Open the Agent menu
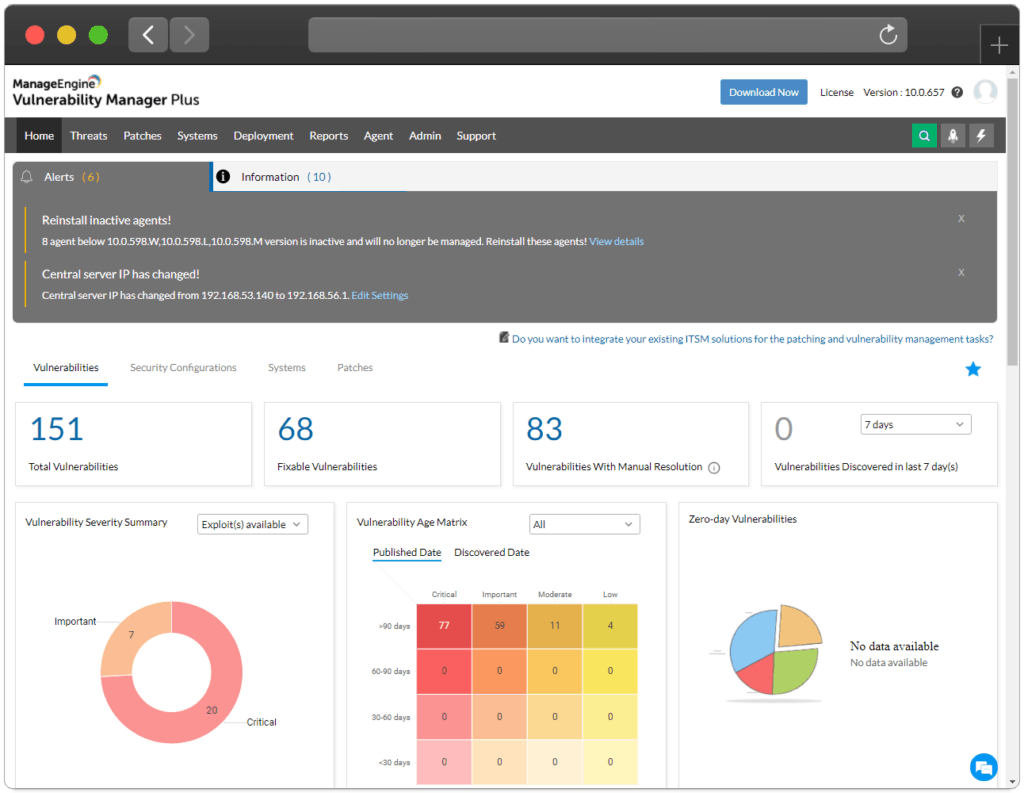 (x=378, y=136)
